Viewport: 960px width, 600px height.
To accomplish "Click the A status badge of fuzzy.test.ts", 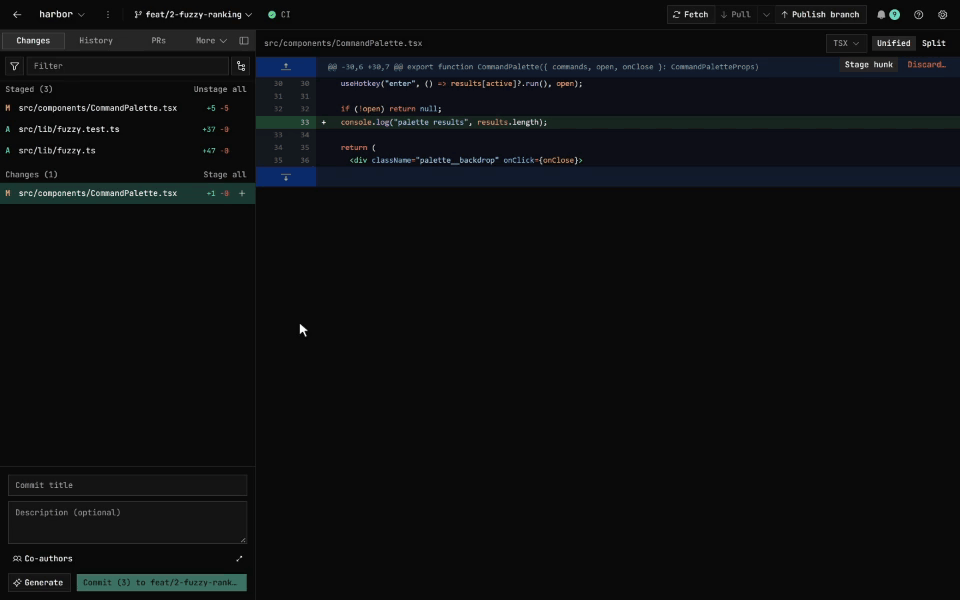I will coord(8,129).
